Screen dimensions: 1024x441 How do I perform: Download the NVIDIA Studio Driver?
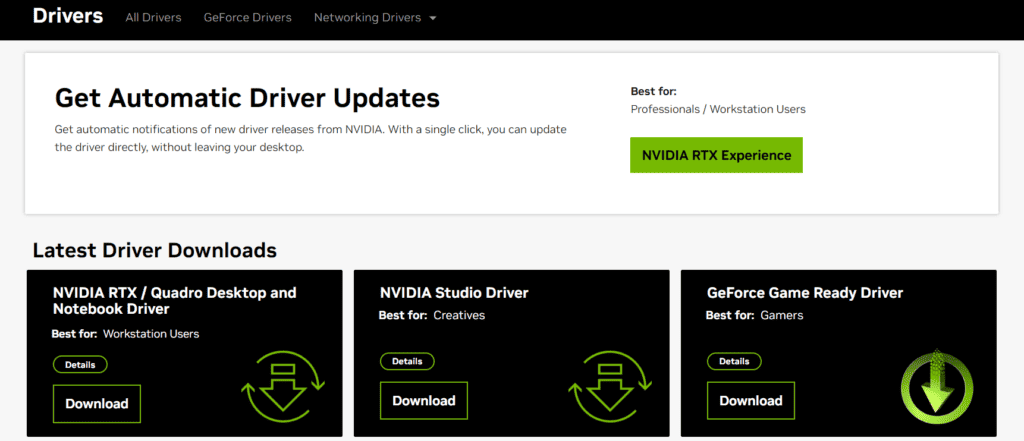coord(424,400)
